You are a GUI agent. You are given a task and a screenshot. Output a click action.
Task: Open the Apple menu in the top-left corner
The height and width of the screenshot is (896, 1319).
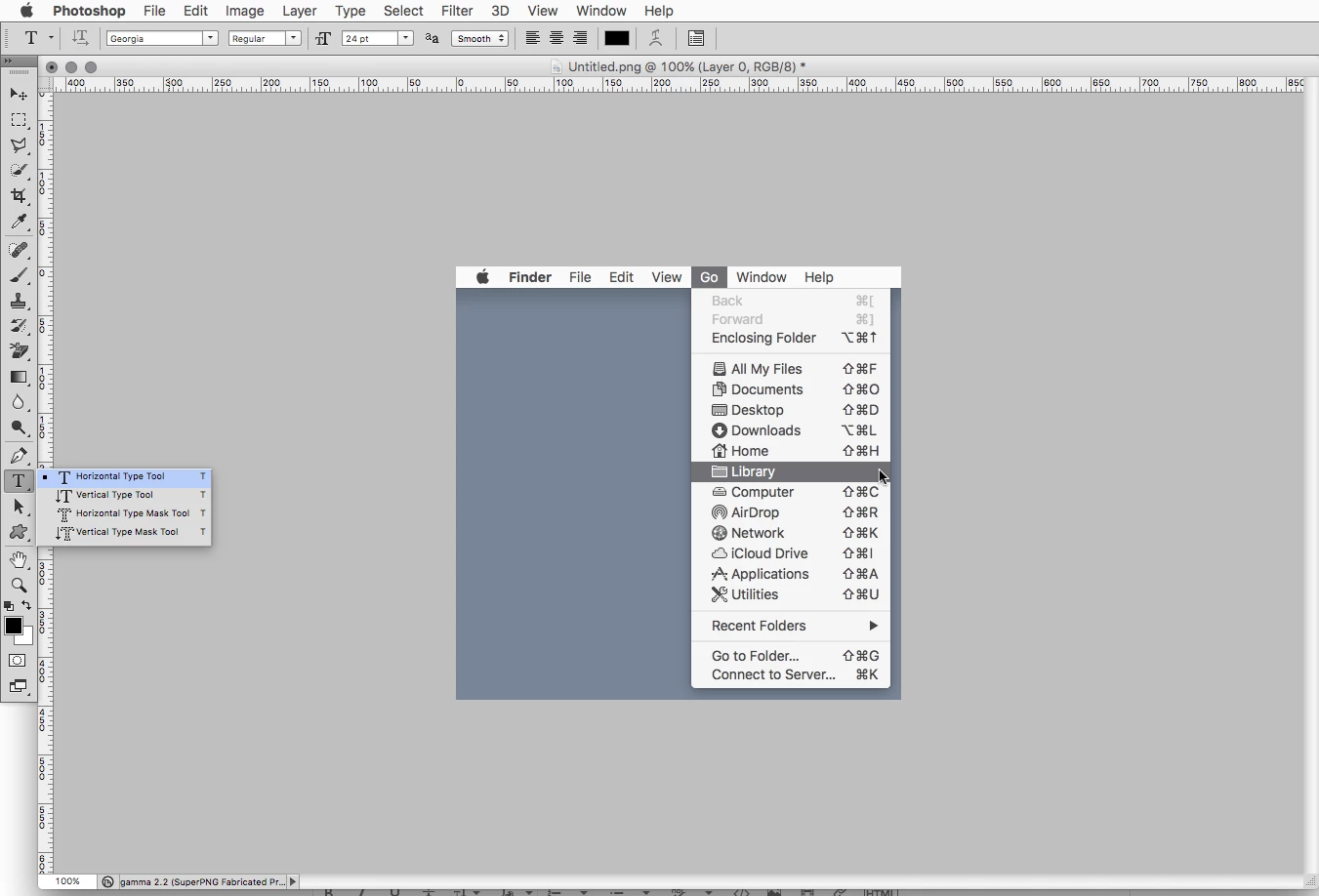(26, 11)
